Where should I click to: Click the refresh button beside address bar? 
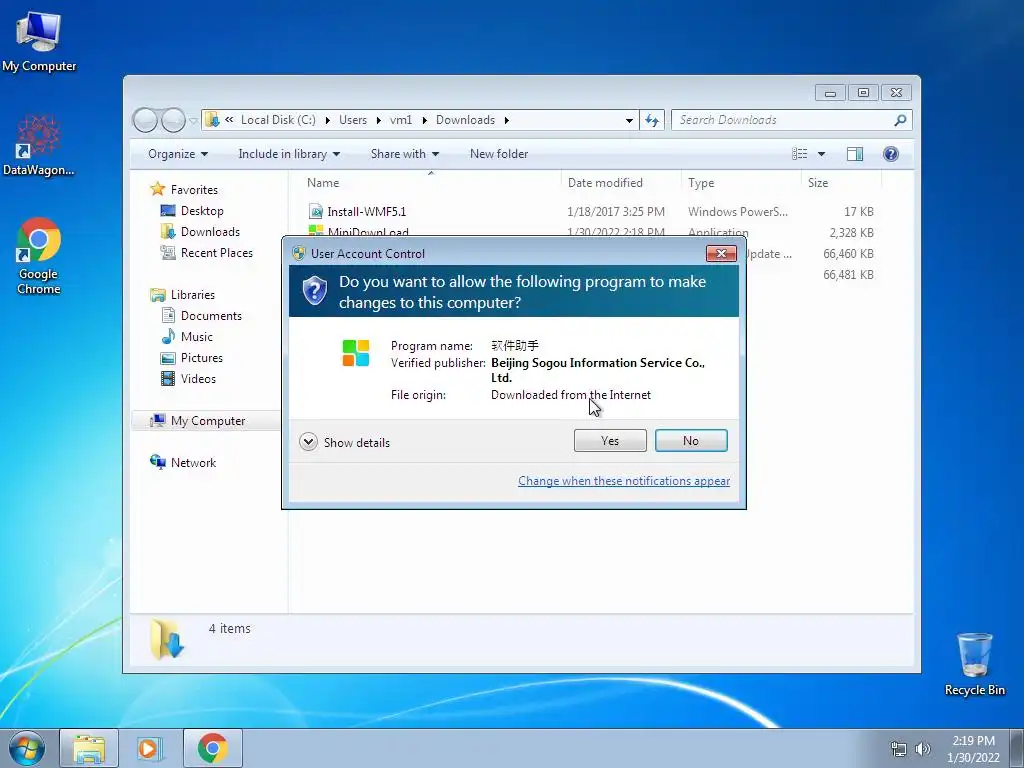652,120
